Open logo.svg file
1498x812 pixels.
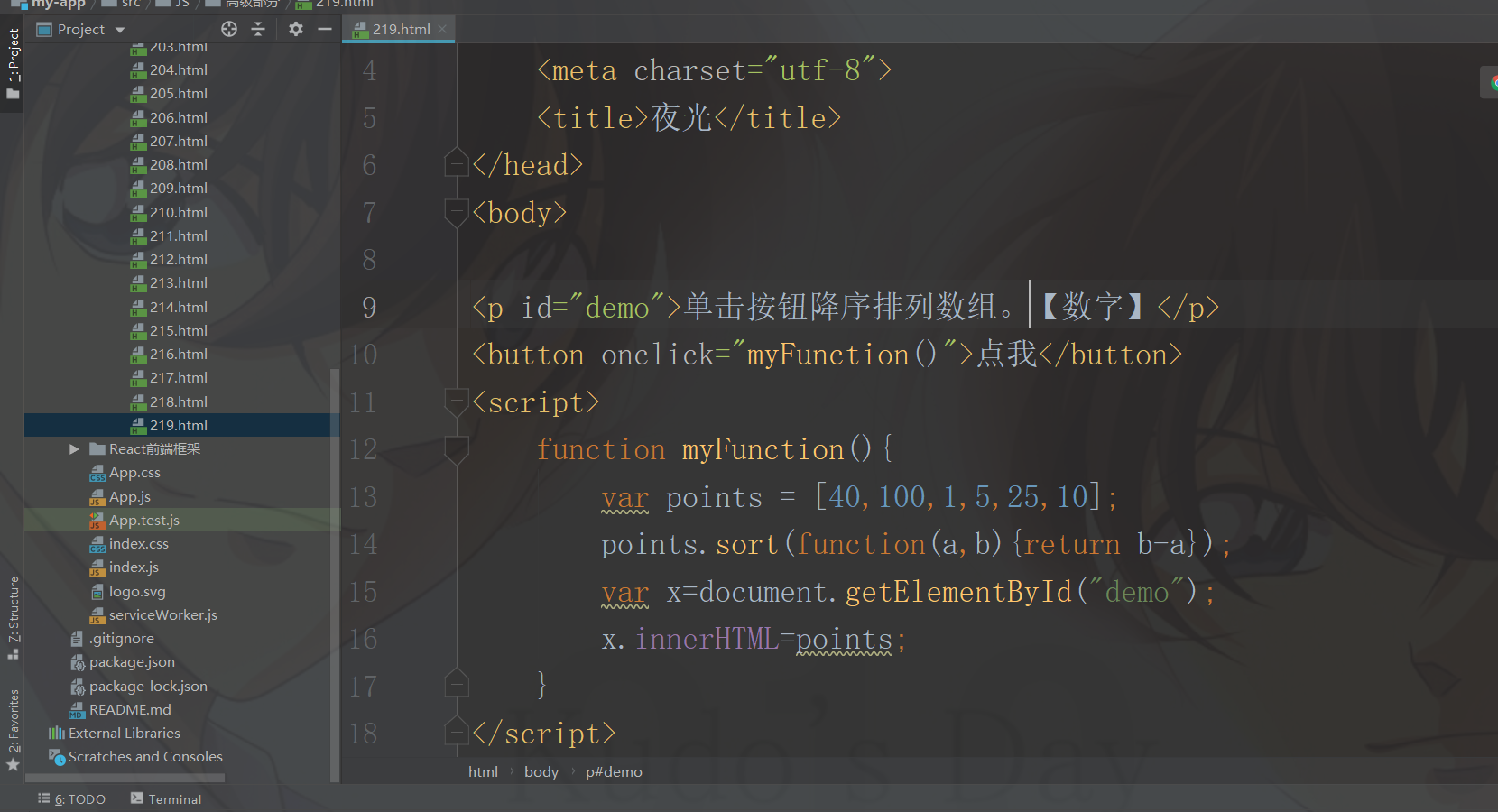point(128,592)
